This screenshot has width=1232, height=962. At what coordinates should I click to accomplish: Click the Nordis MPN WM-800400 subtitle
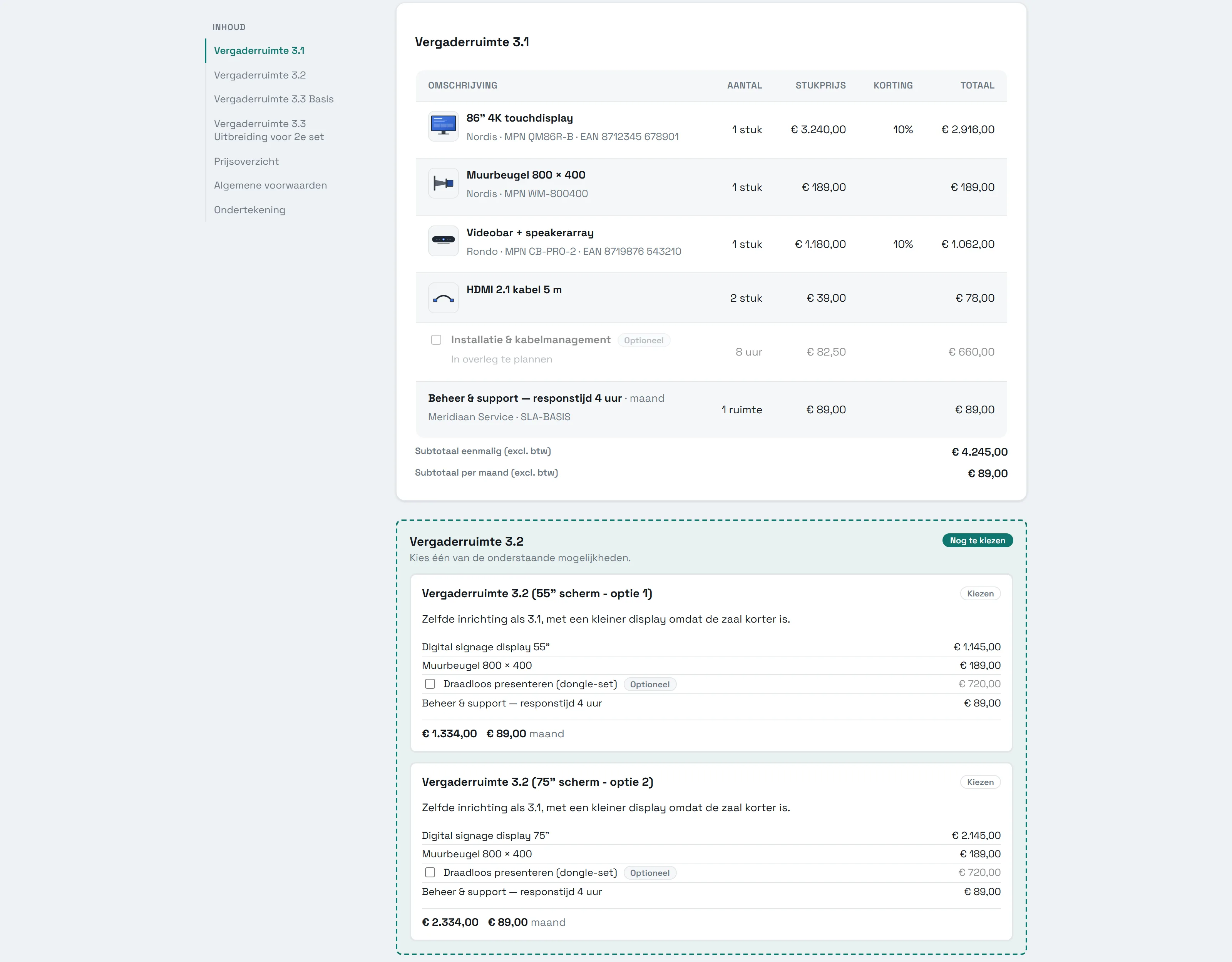(527, 194)
